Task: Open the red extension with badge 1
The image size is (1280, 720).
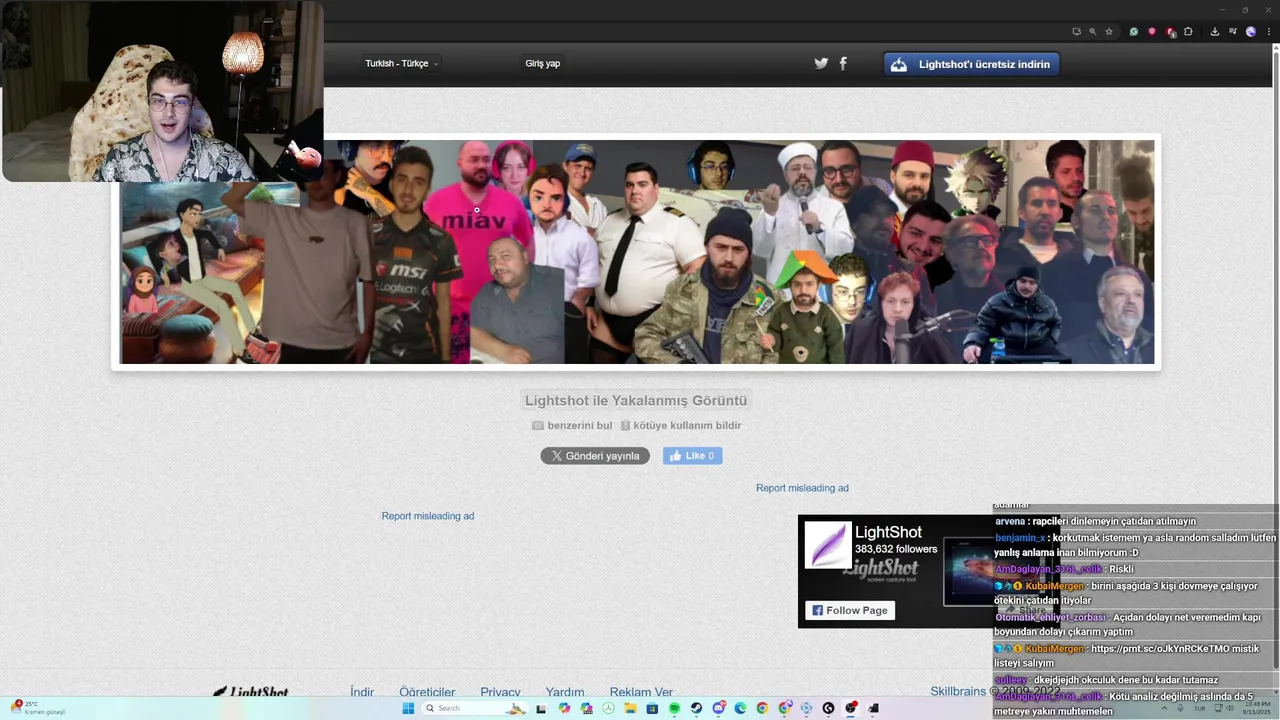Action: click(x=1170, y=33)
